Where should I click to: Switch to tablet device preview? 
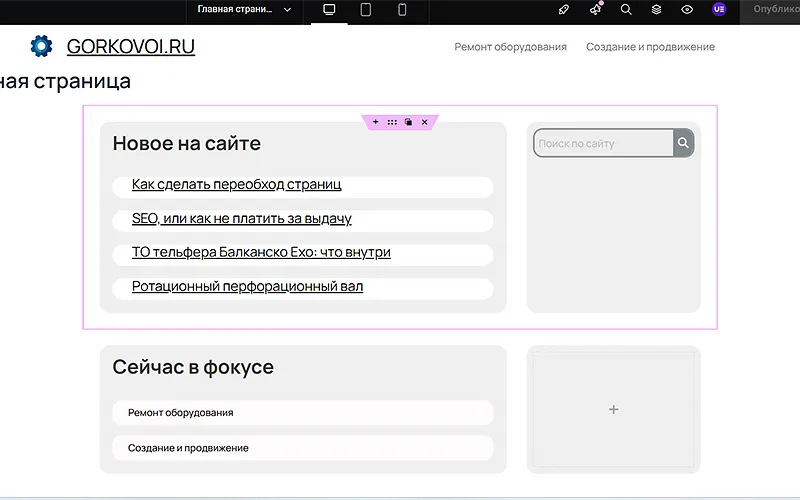[x=365, y=10]
